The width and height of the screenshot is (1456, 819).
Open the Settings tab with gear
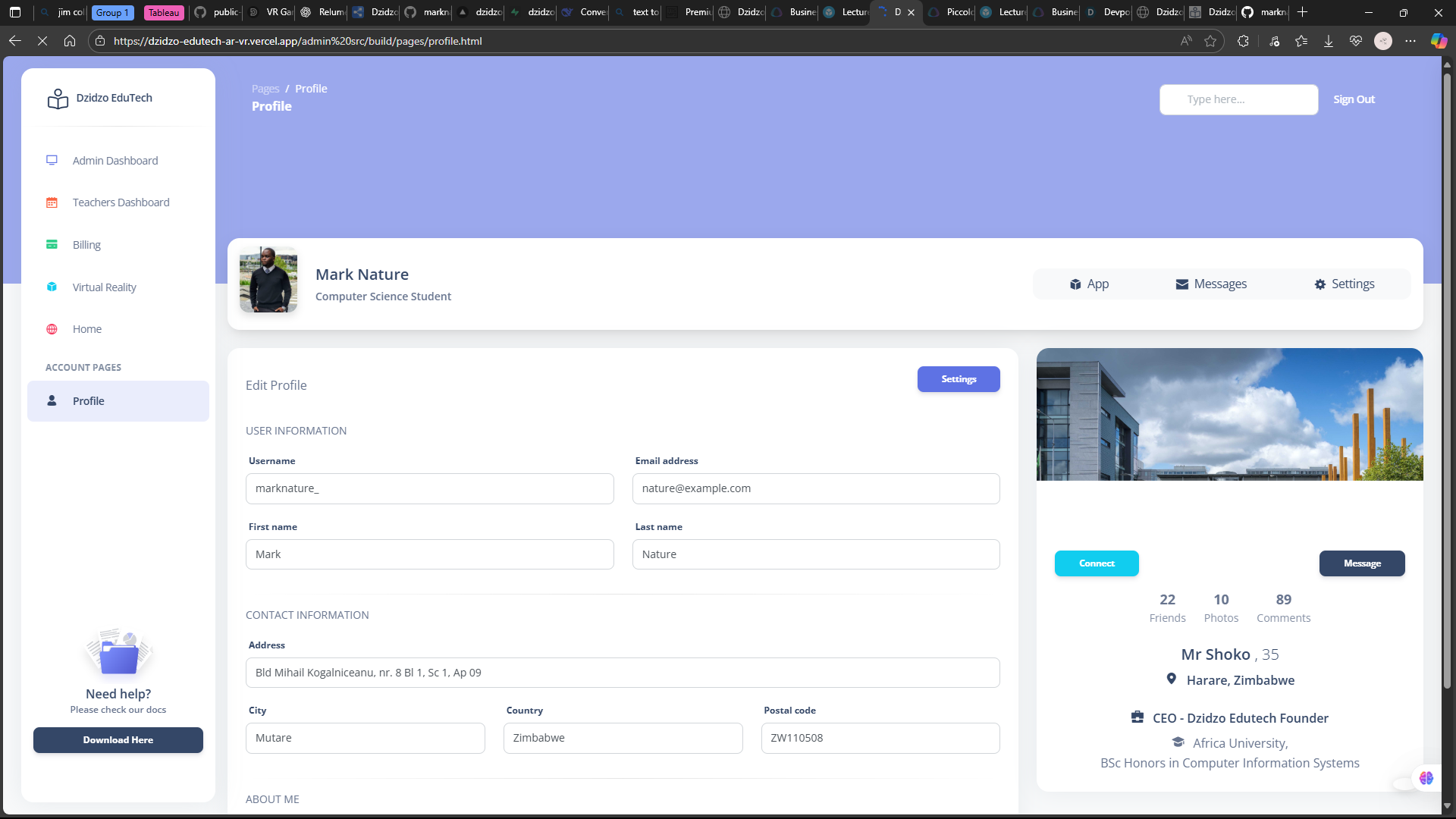(x=1345, y=284)
